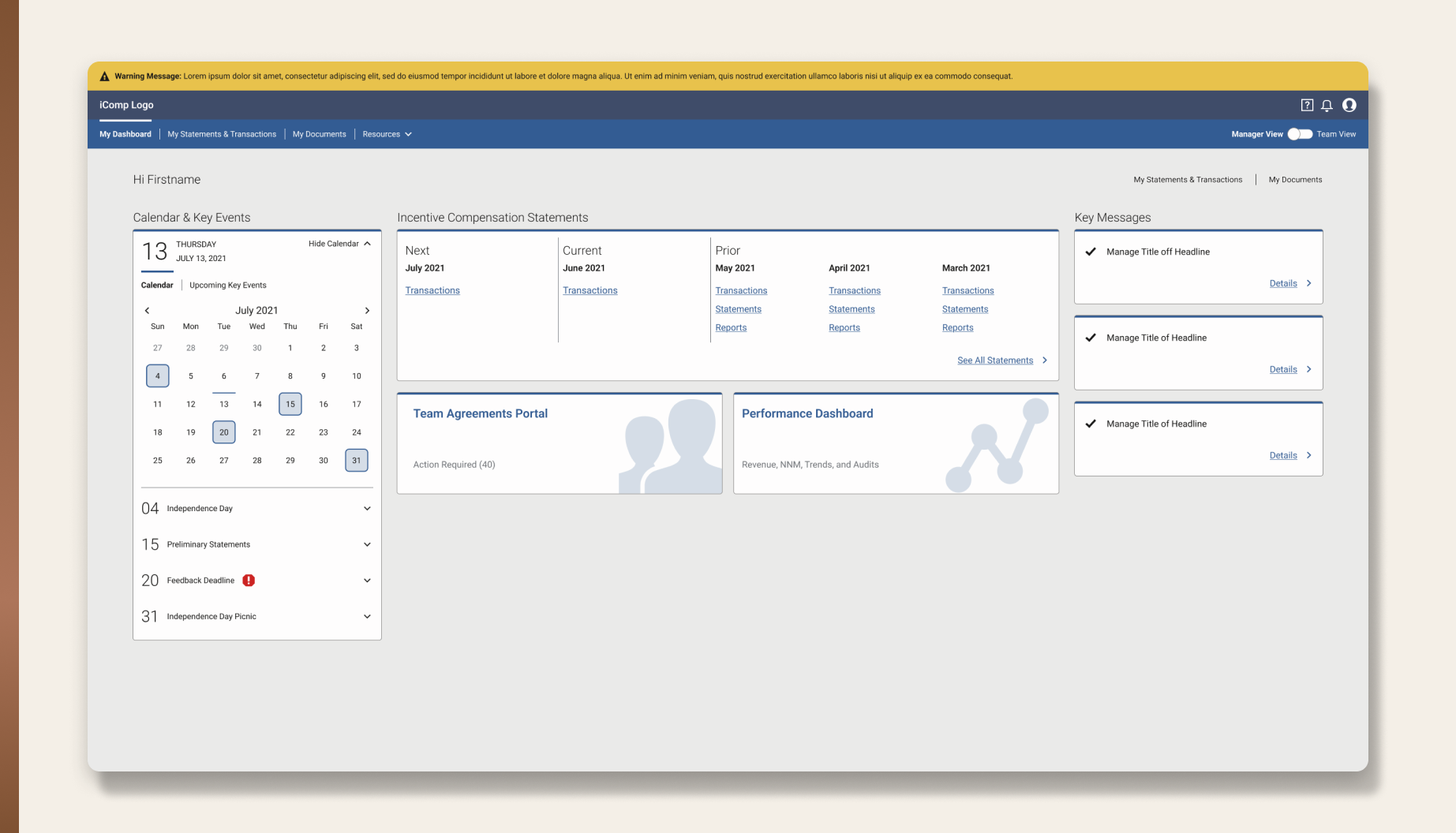
Task: Click the red alert icon beside Feedback Deadline
Action: coord(249,581)
